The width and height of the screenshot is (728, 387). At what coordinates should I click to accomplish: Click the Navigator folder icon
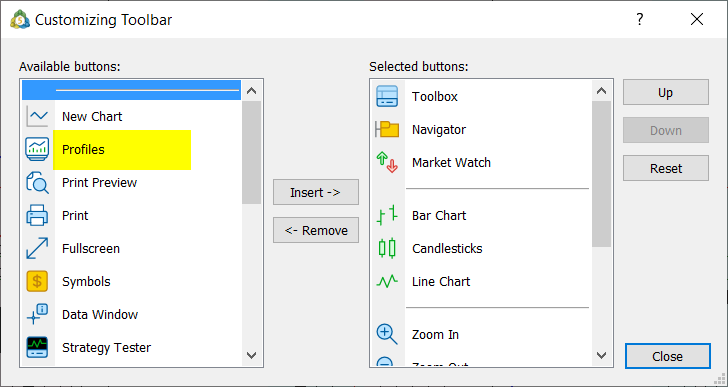[387, 129]
